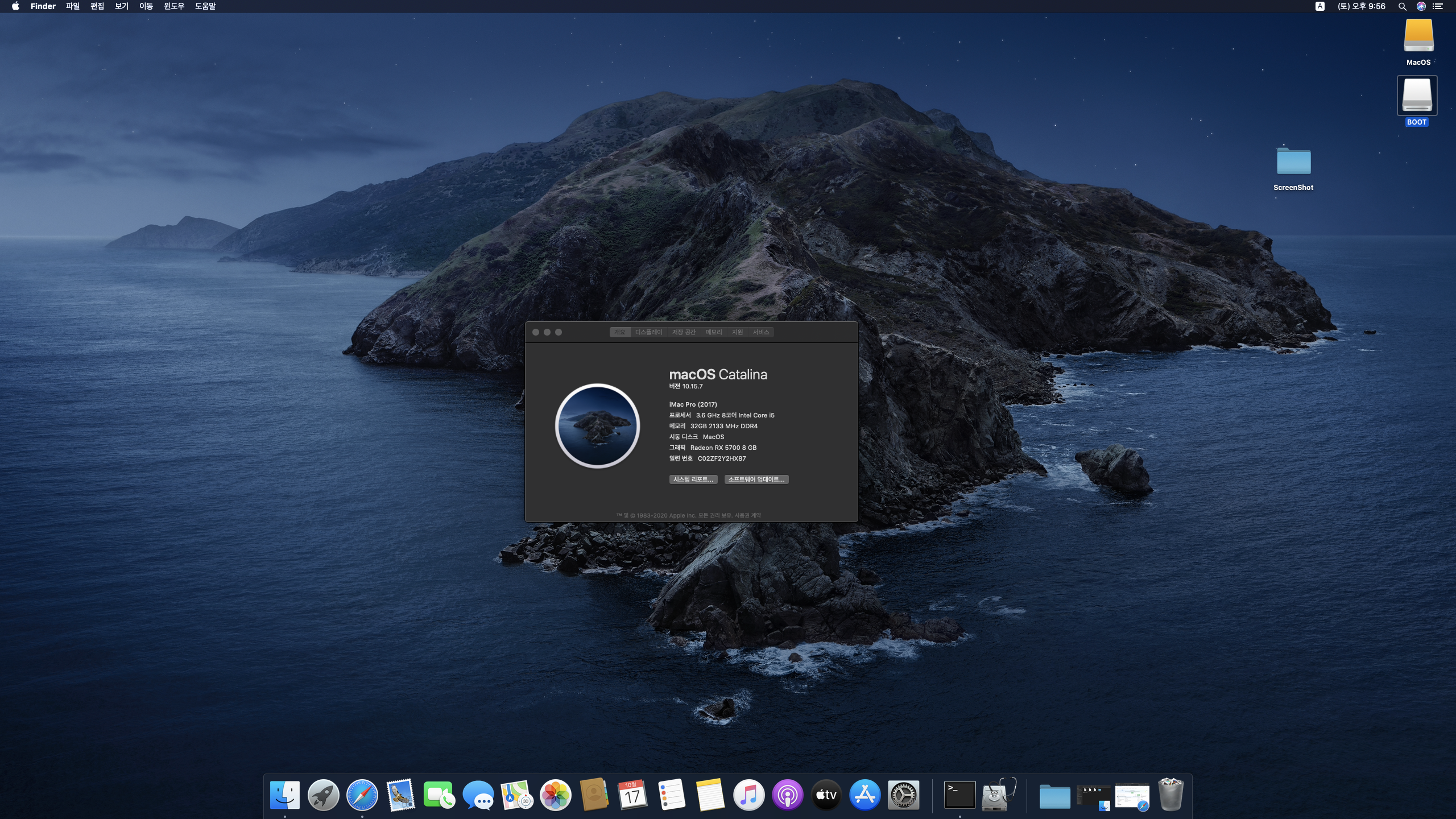
Task: Select the BOOT drive on desktop
Action: coord(1417,97)
